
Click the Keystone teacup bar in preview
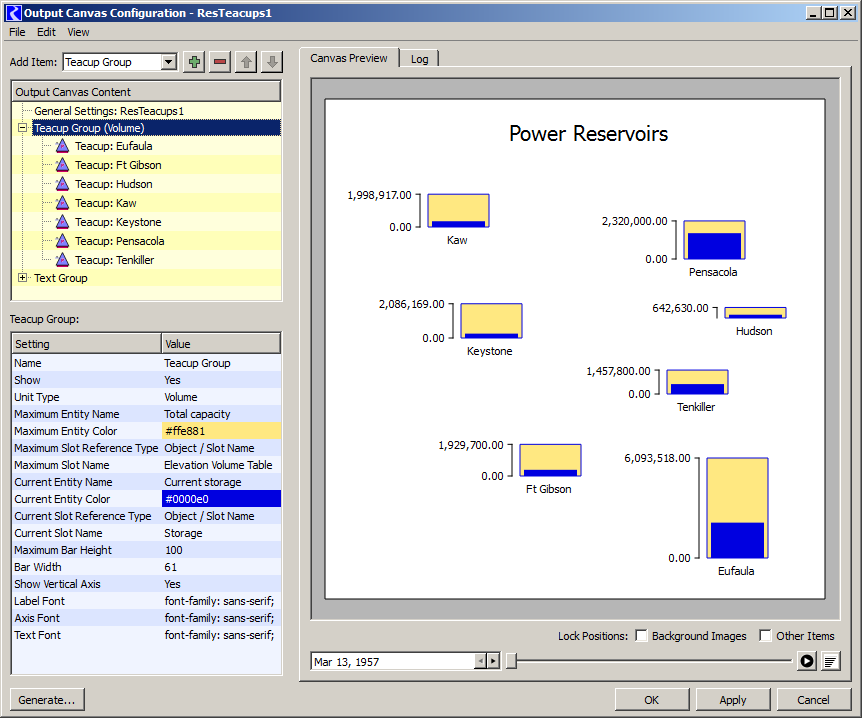click(x=491, y=321)
